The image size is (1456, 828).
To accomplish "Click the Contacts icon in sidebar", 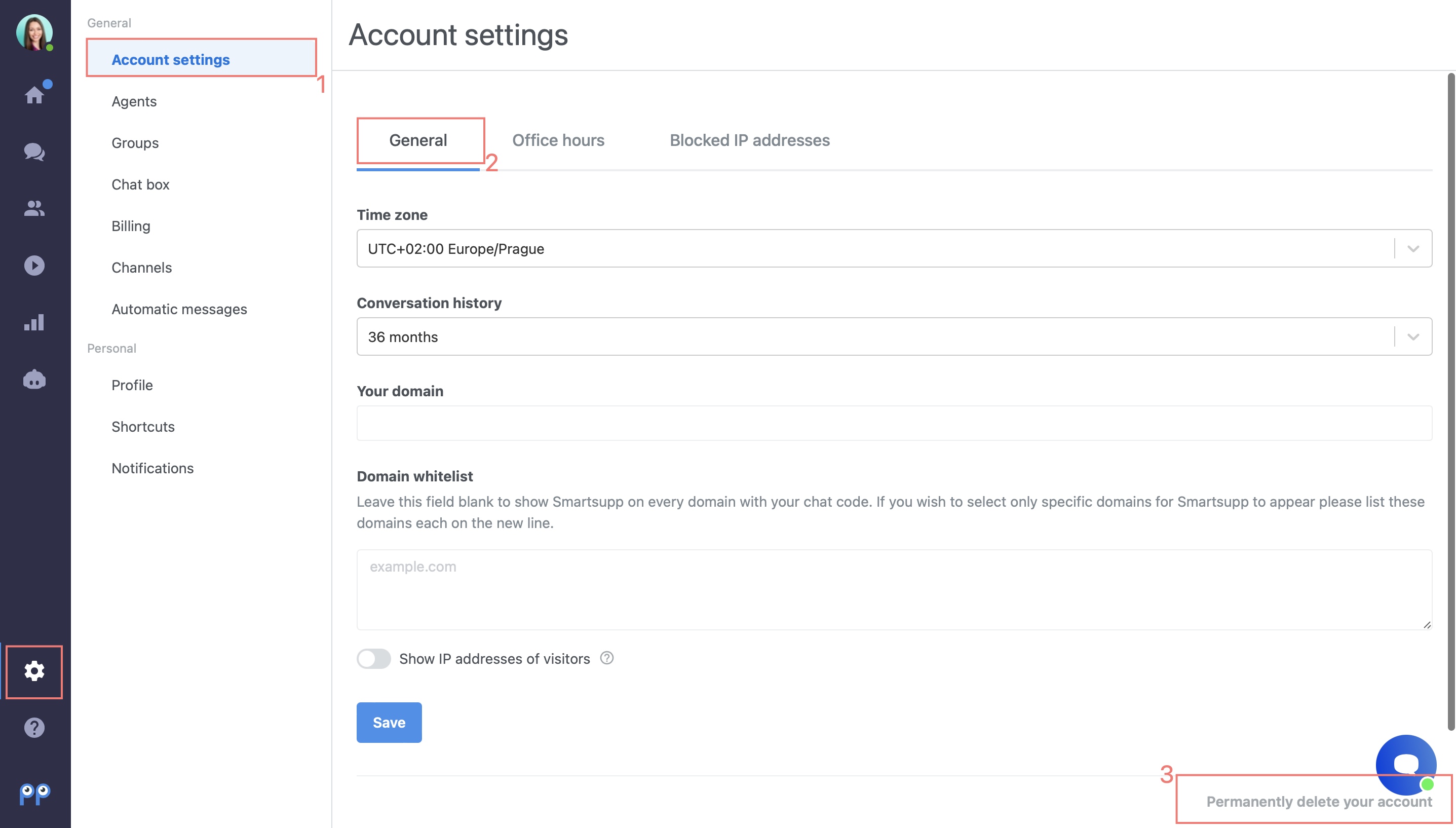I will [x=35, y=208].
